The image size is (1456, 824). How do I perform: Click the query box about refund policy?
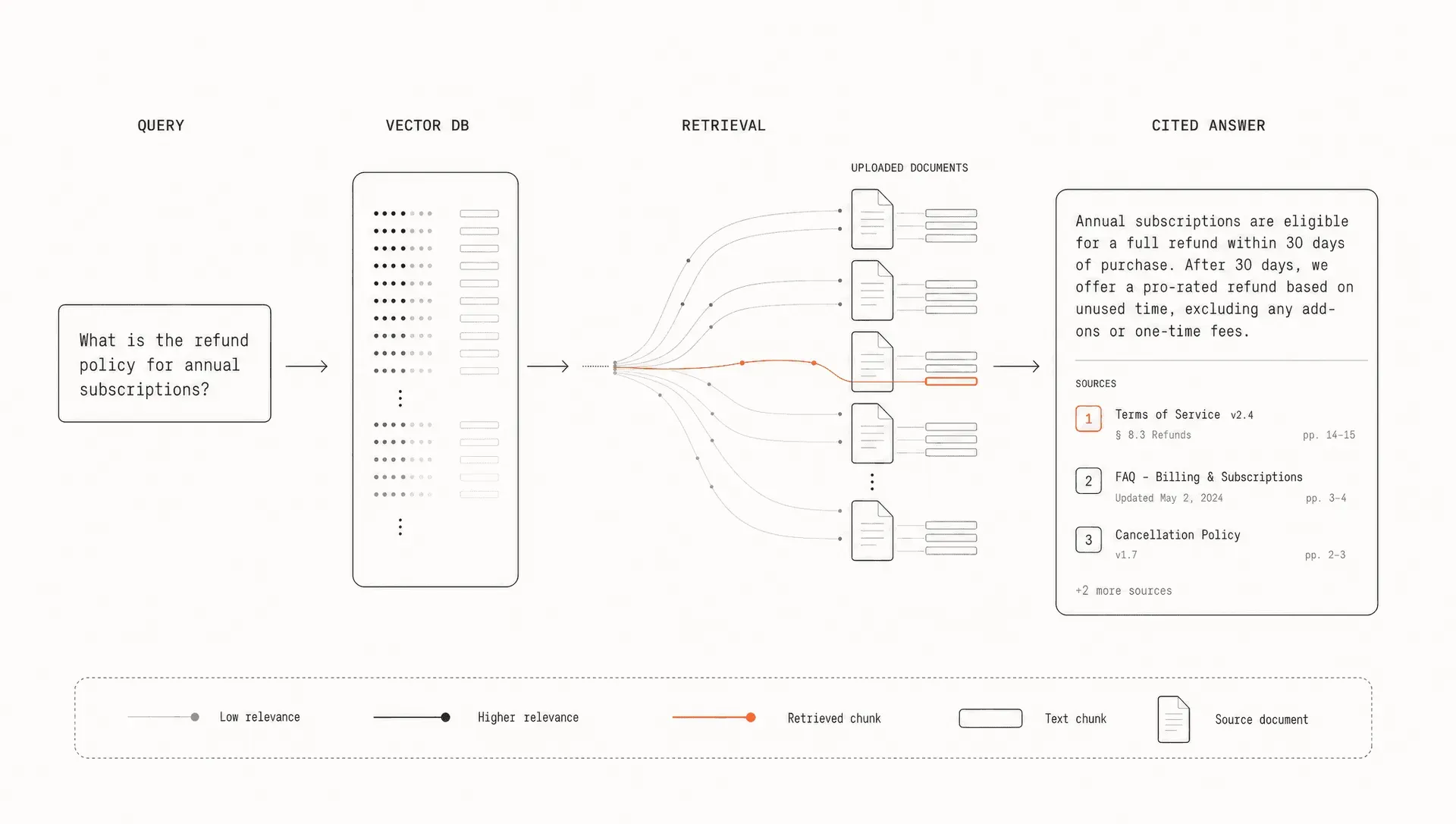(x=165, y=363)
